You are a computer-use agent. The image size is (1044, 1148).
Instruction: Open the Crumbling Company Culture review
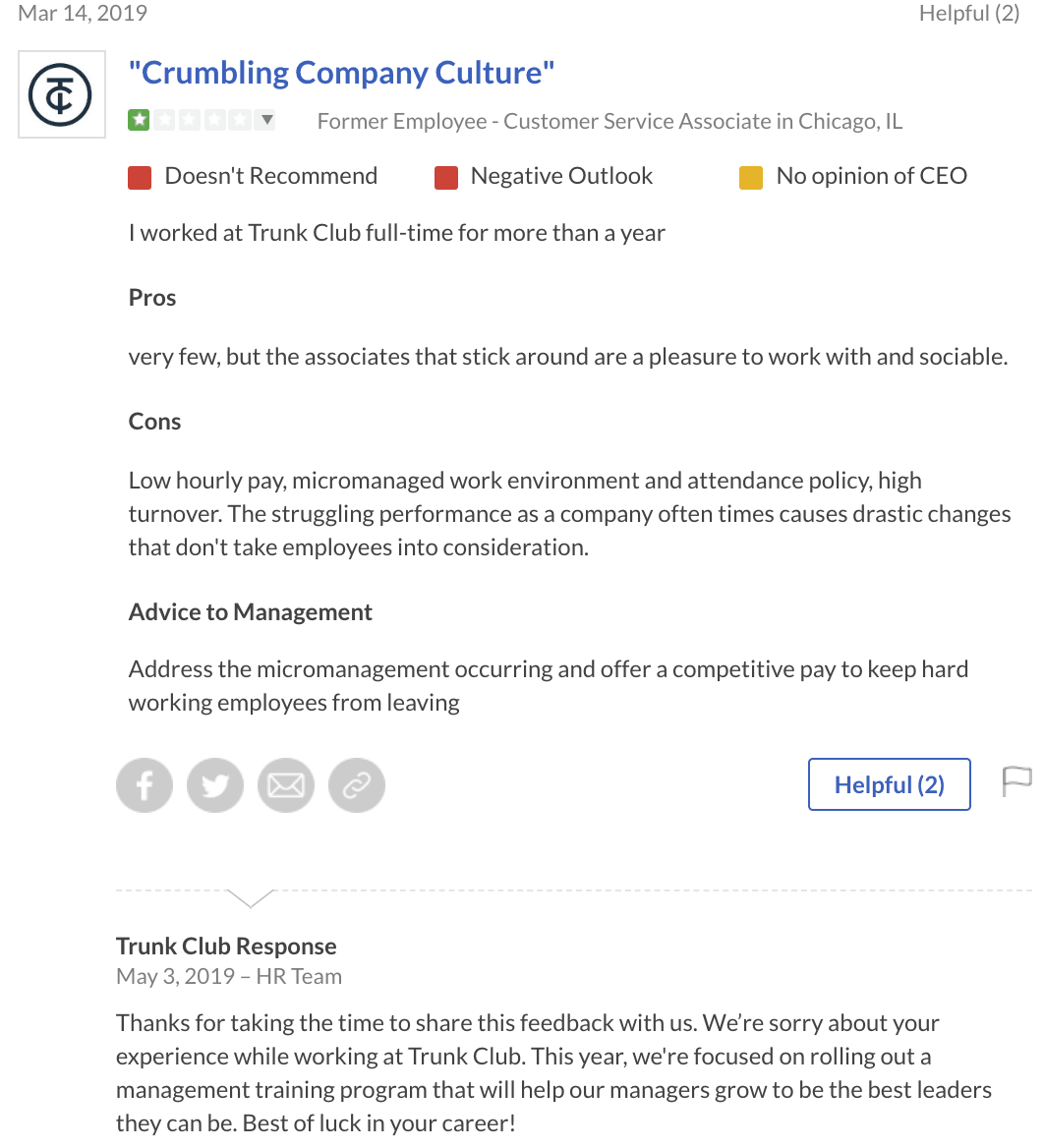pos(341,72)
